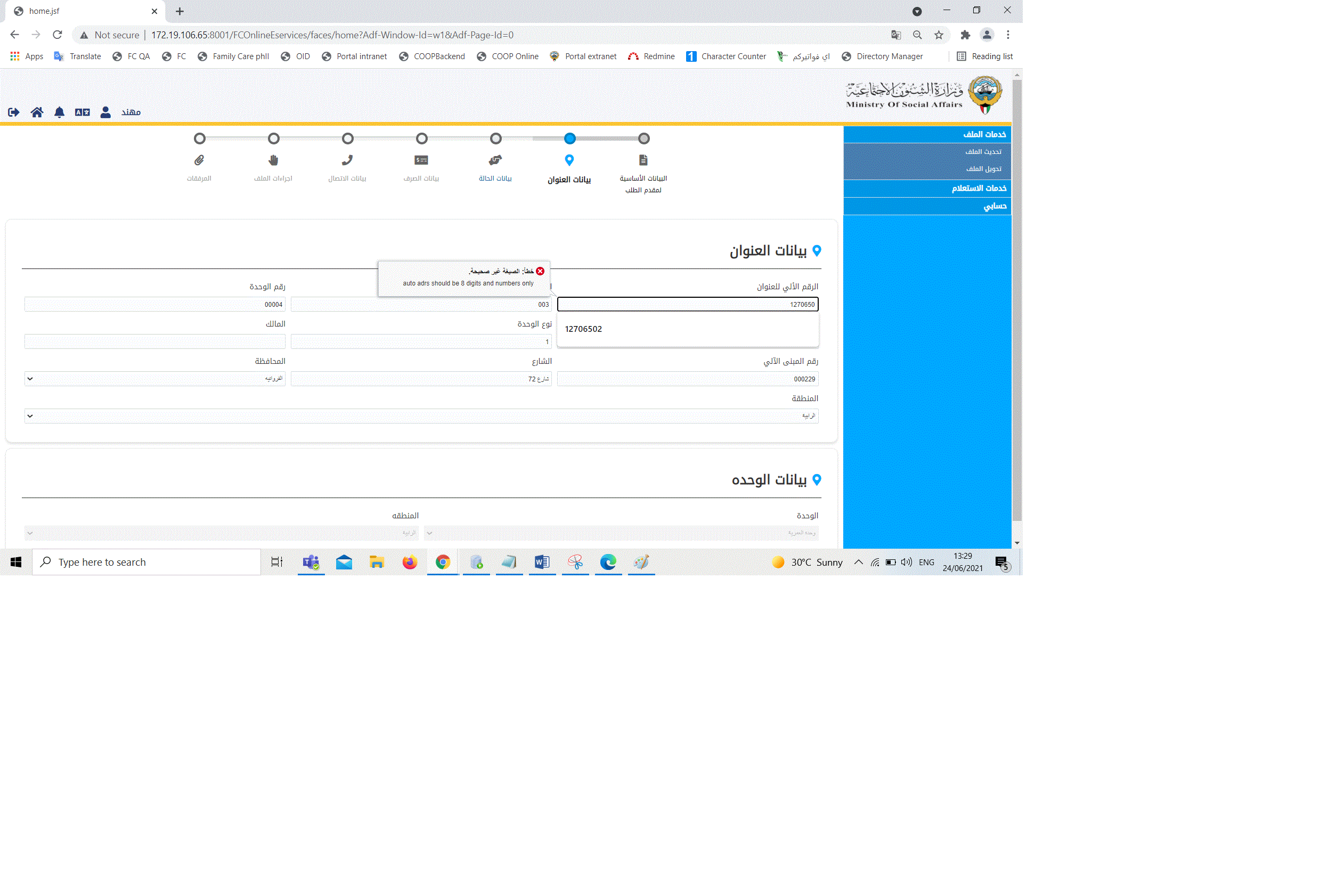Click the hand icon for اجراءات الملف
The height and width of the screenshot is (896, 1320).
pos(274,160)
